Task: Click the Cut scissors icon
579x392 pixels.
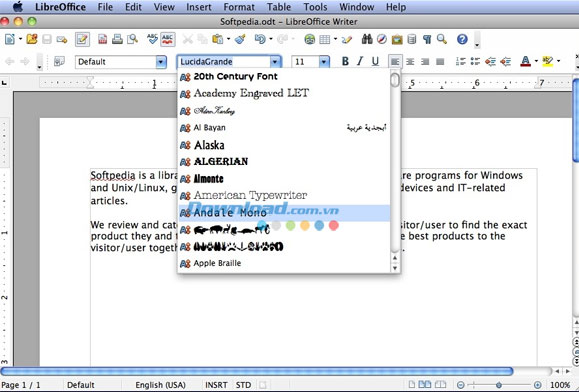Action: tap(188, 39)
